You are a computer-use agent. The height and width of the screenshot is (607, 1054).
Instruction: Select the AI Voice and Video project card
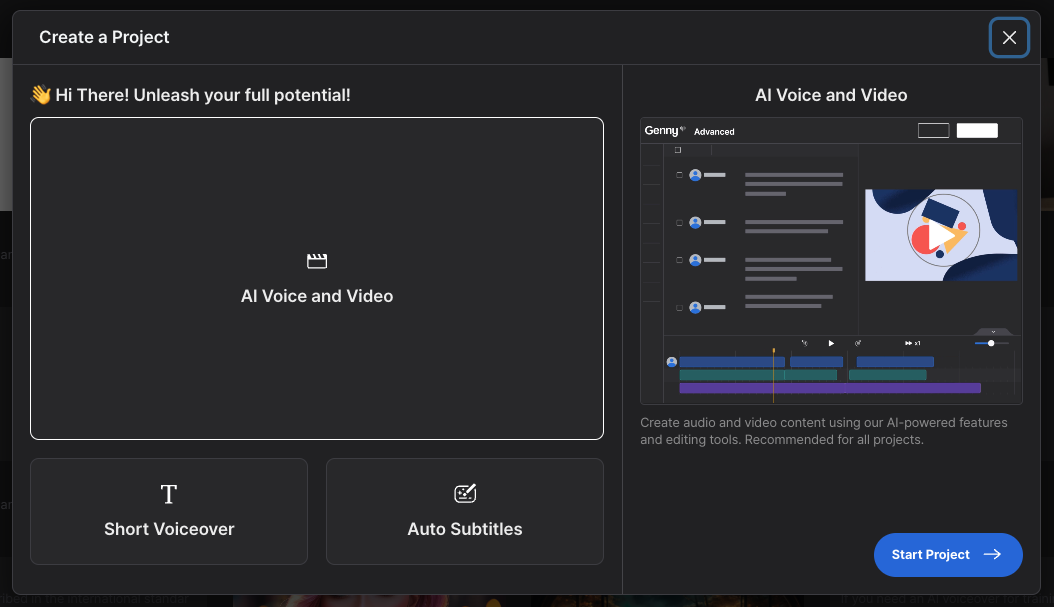317,278
